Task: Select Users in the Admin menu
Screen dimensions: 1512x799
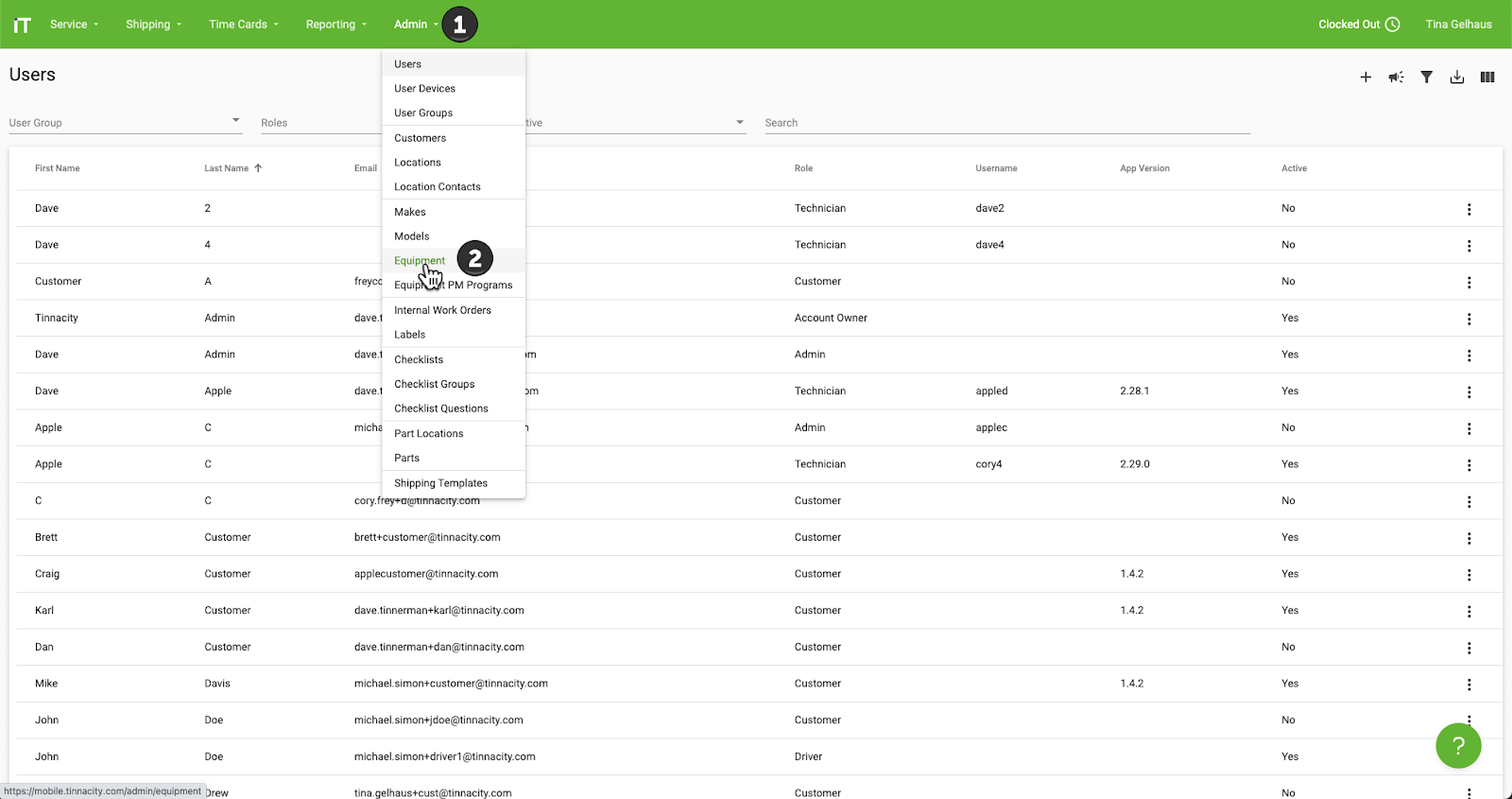Action: click(454, 64)
